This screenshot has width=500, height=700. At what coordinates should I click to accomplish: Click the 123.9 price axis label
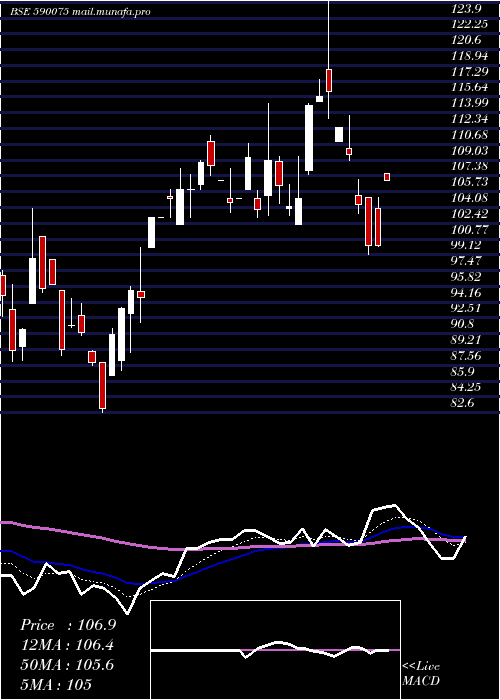[468, 8]
